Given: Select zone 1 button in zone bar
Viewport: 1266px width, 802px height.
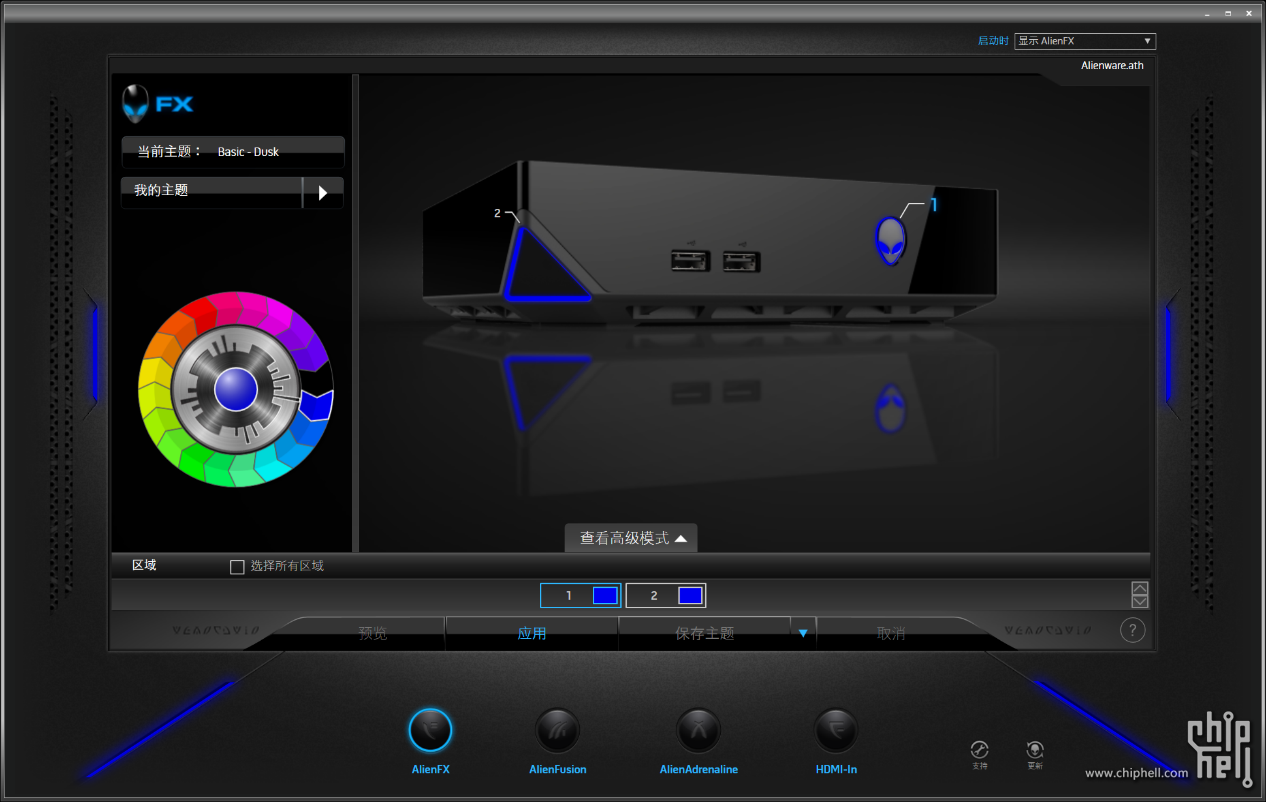Looking at the screenshot, I should click(580, 595).
